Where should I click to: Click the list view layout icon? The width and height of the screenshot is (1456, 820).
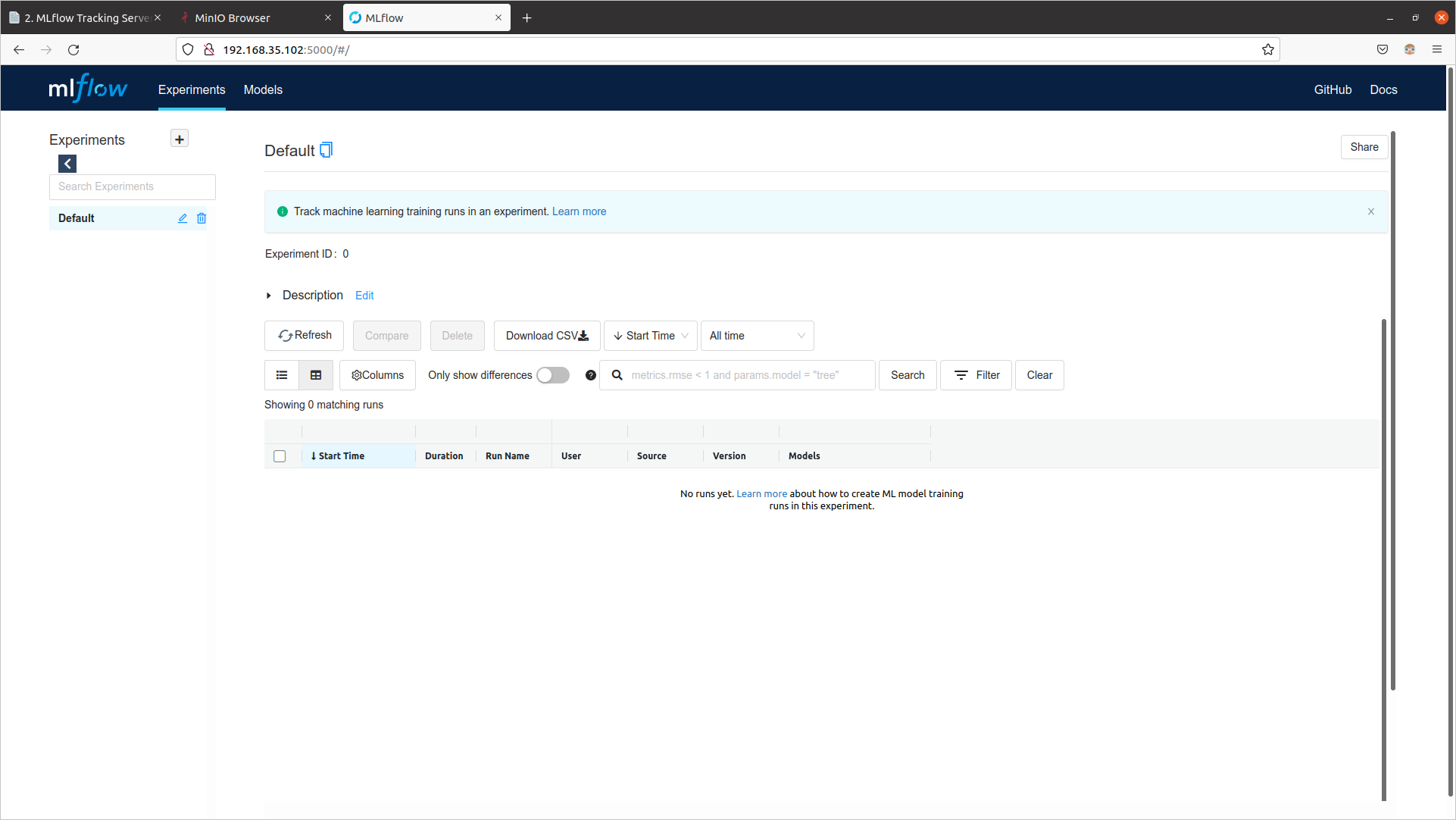click(x=282, y=375)
